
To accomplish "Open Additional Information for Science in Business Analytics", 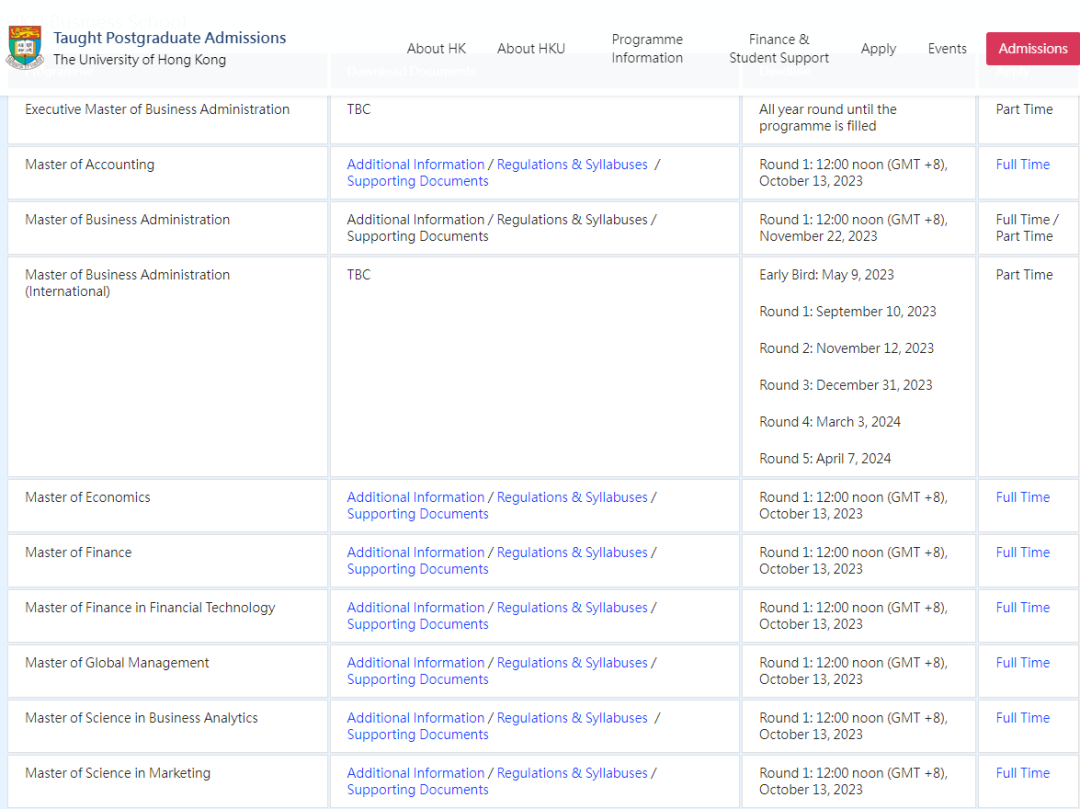I will pos(415,717).
